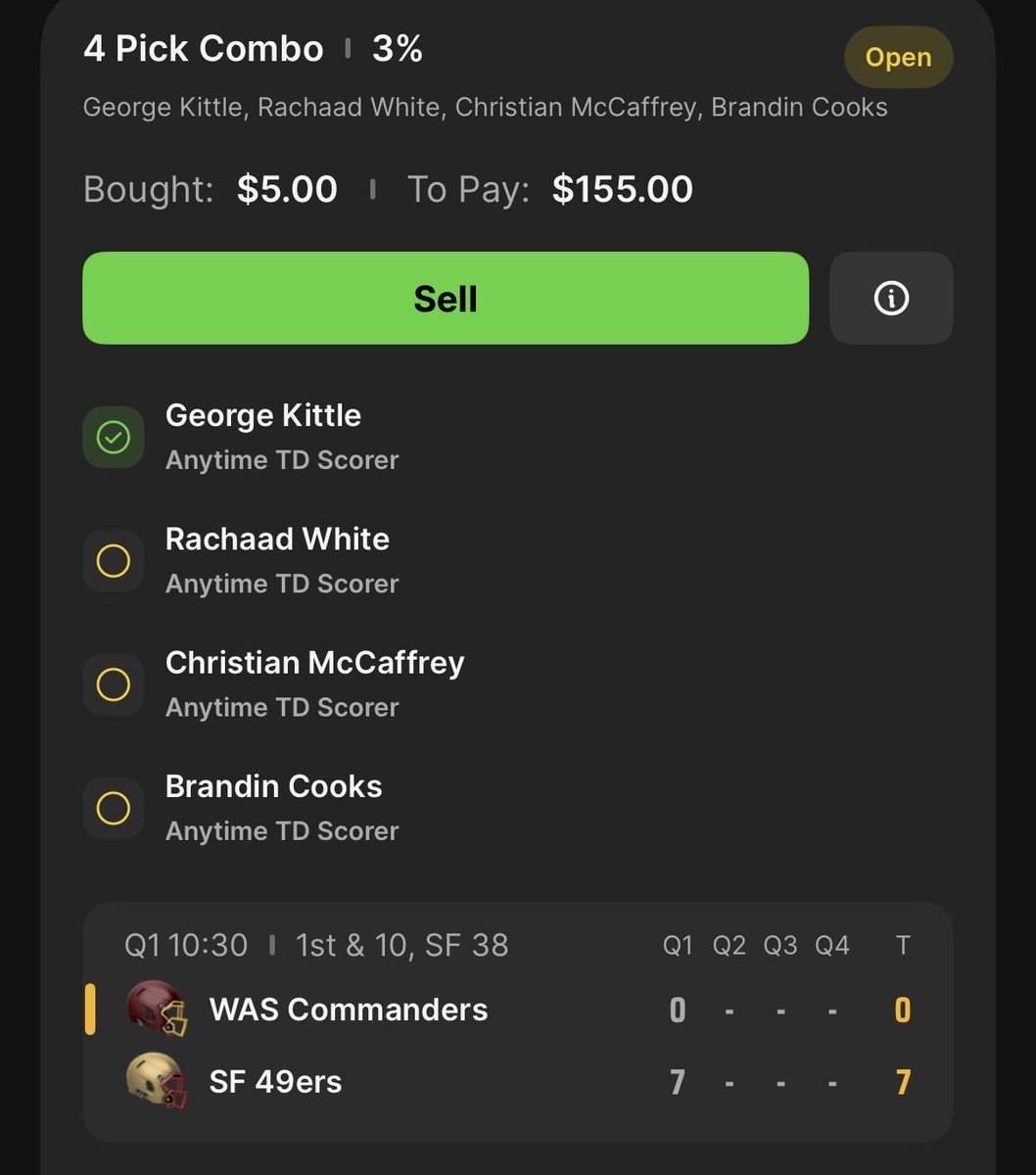
Task: Tap the green Sell button
Action: 446,298
